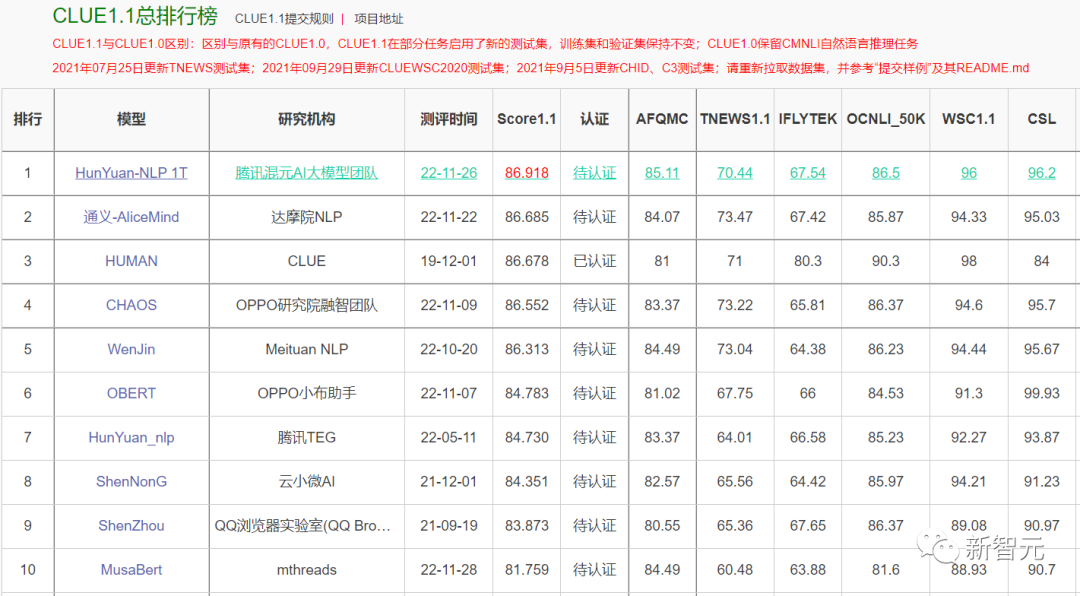The image size is (1080, 596).
Task: Click the 90.3 OCNLI_50K value
Action: [885, 261]
